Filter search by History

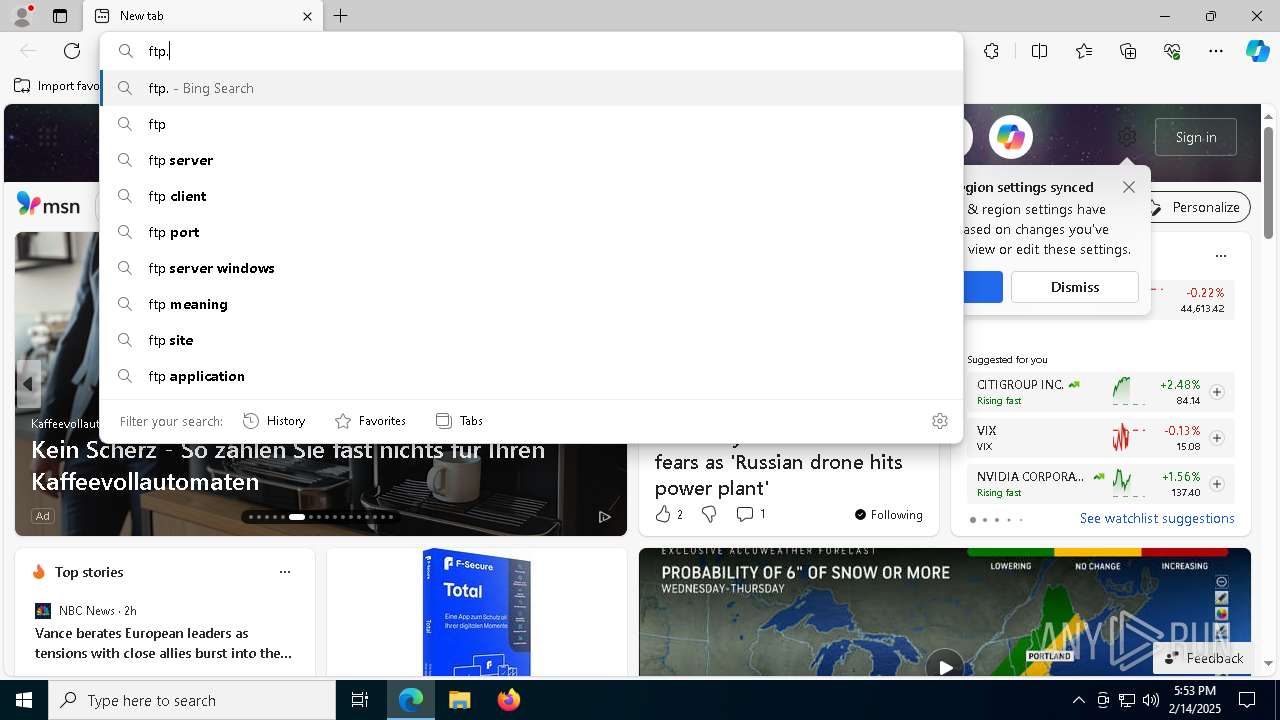coord(274,421)
